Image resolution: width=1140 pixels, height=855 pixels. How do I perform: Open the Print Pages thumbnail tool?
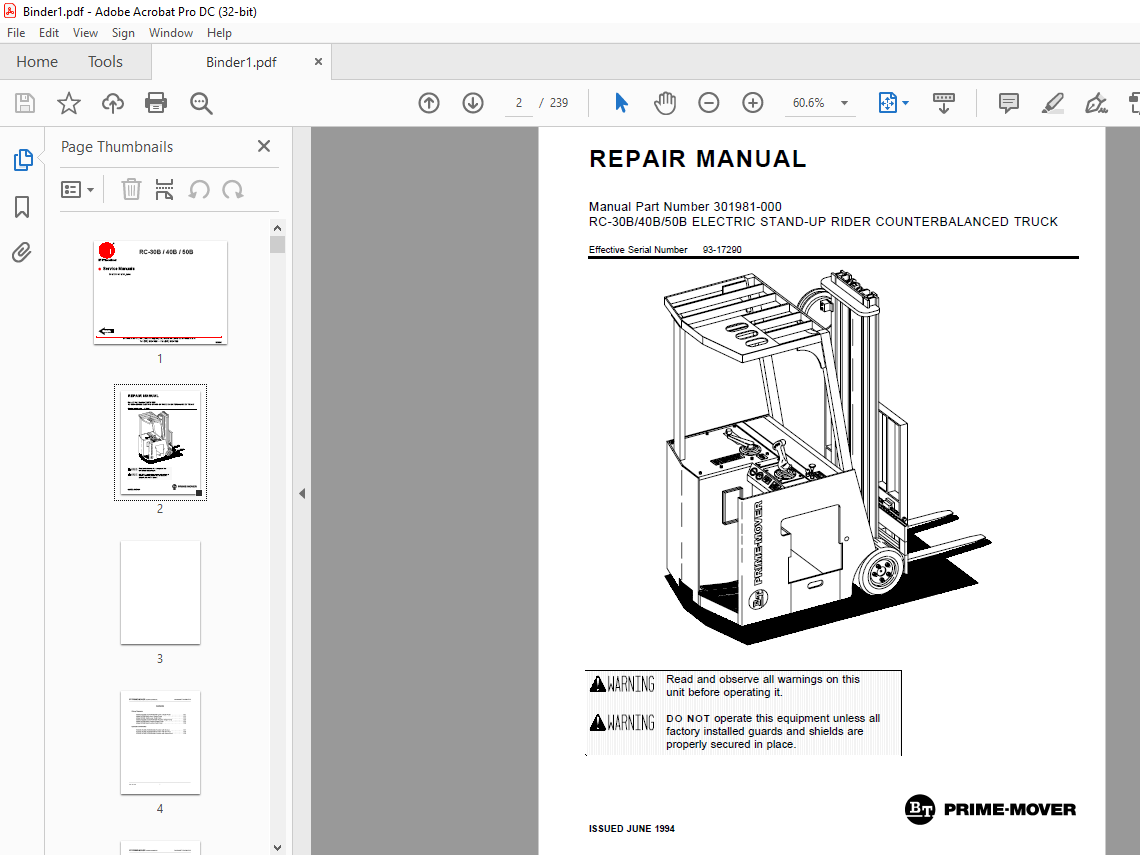[x=165, y=190]
